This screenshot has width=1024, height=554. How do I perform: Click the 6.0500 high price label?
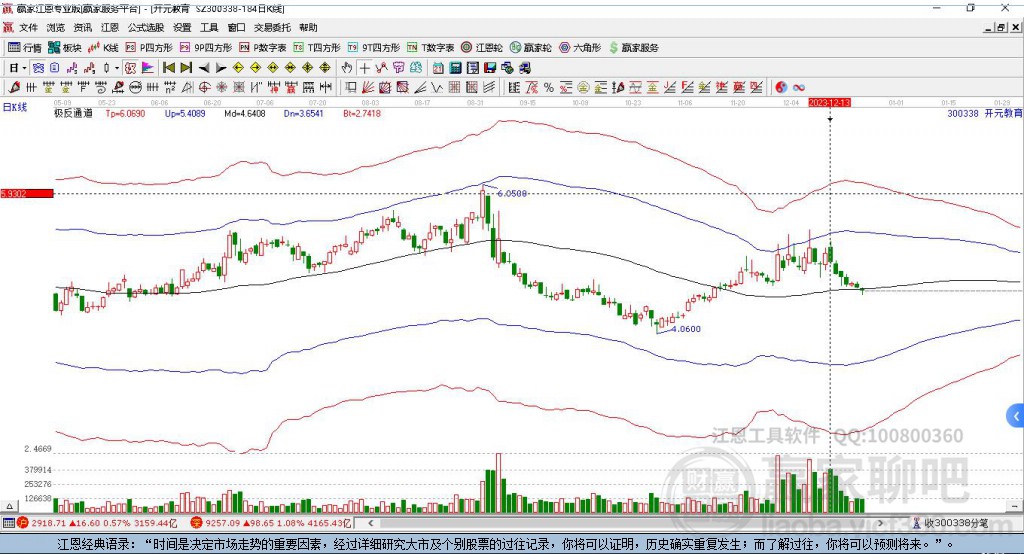pyautogui.click(x=512, y=193)
